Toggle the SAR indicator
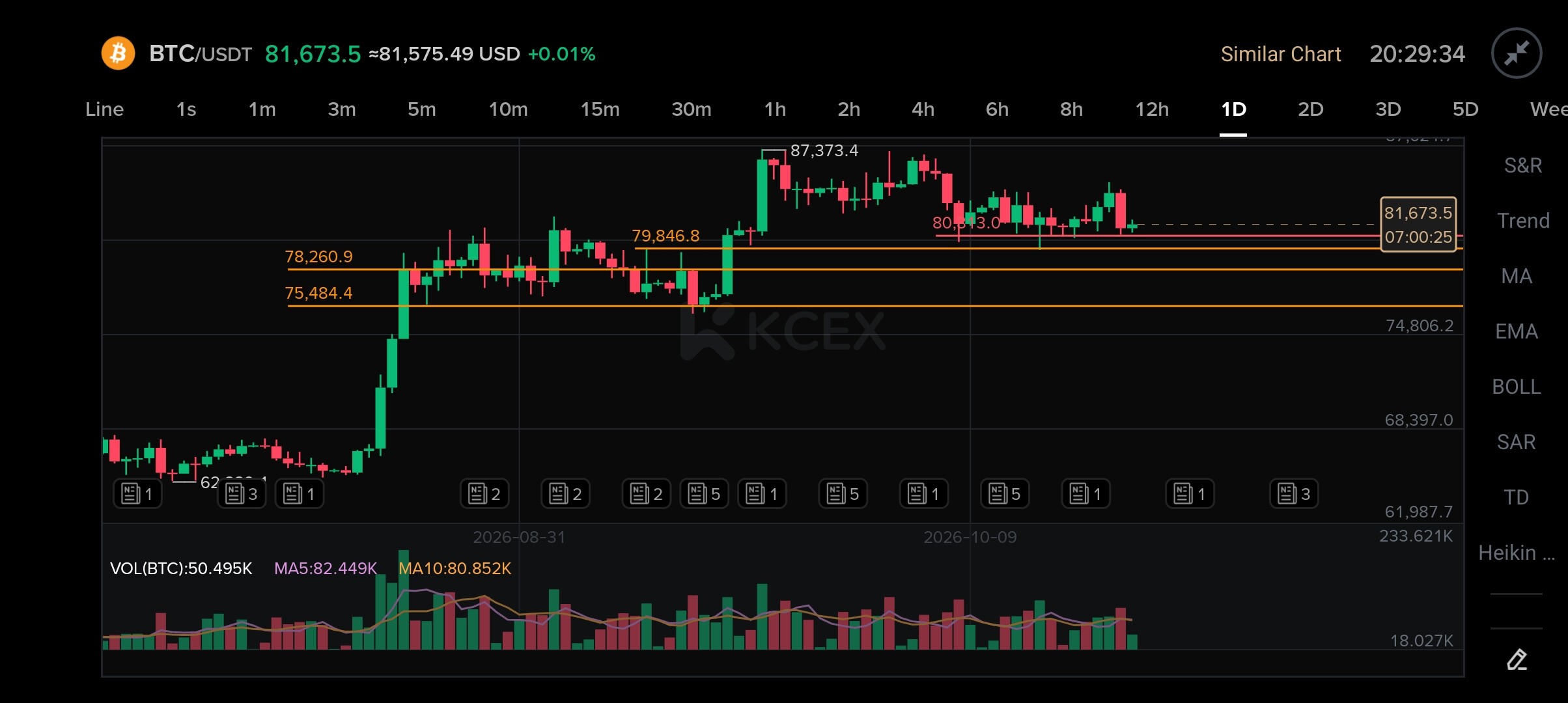1568x703 pixels. coord(1516,442)
